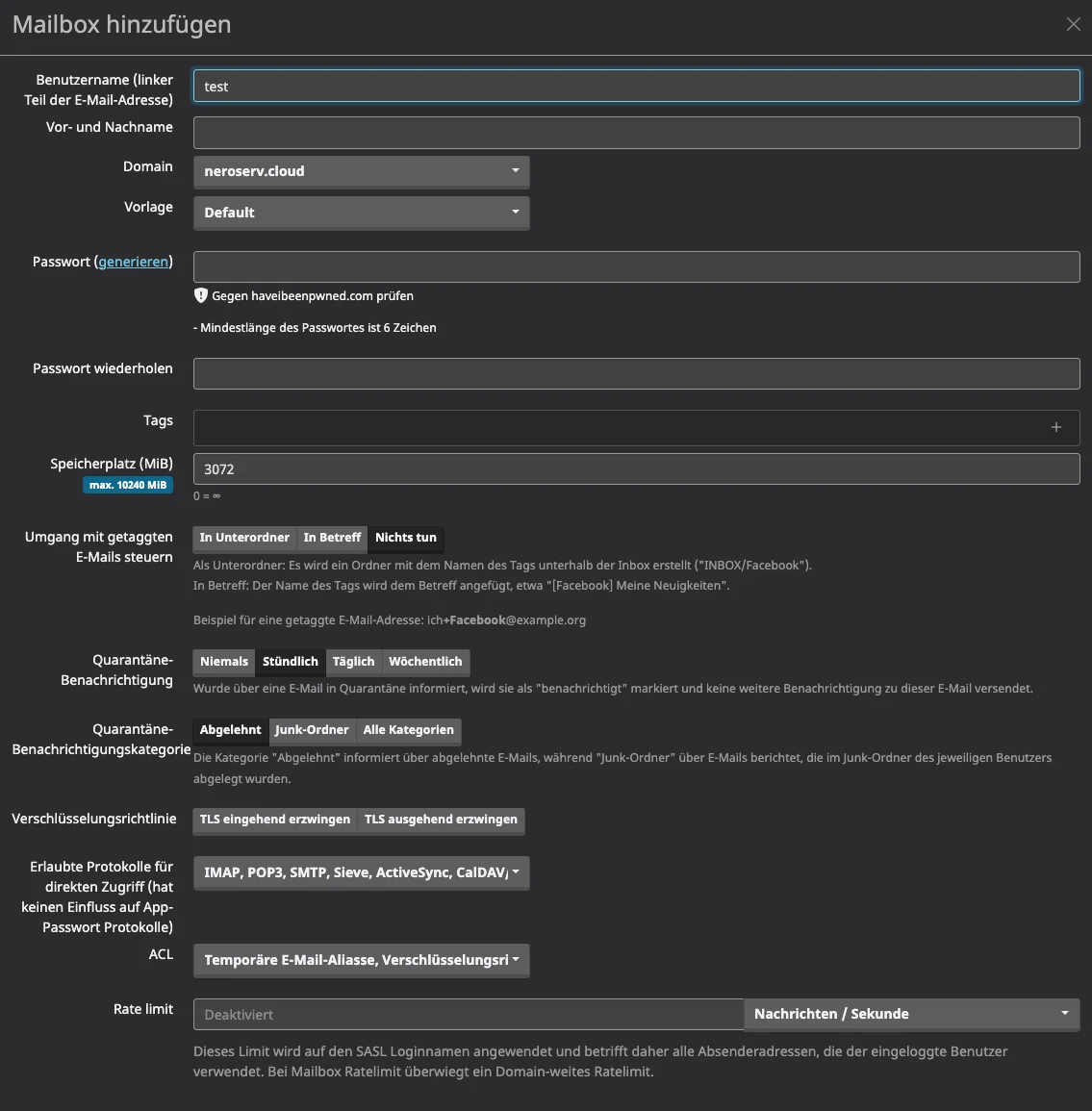Open the Vorlage dropdown showing Default
Viewport: 1092px width, 1111px height.
362,213
